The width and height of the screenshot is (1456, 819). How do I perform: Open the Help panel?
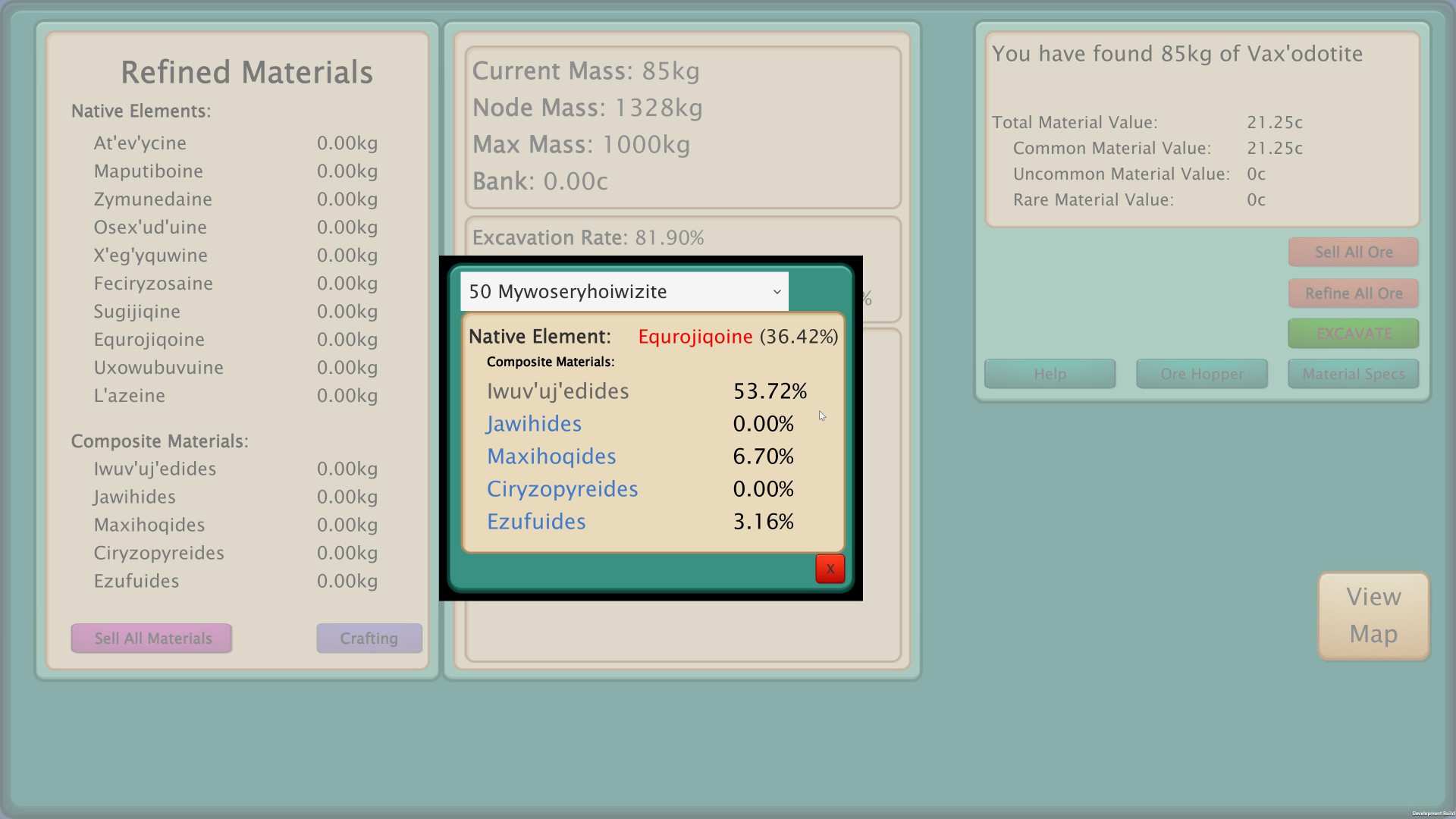click(x=1050, y=374)
